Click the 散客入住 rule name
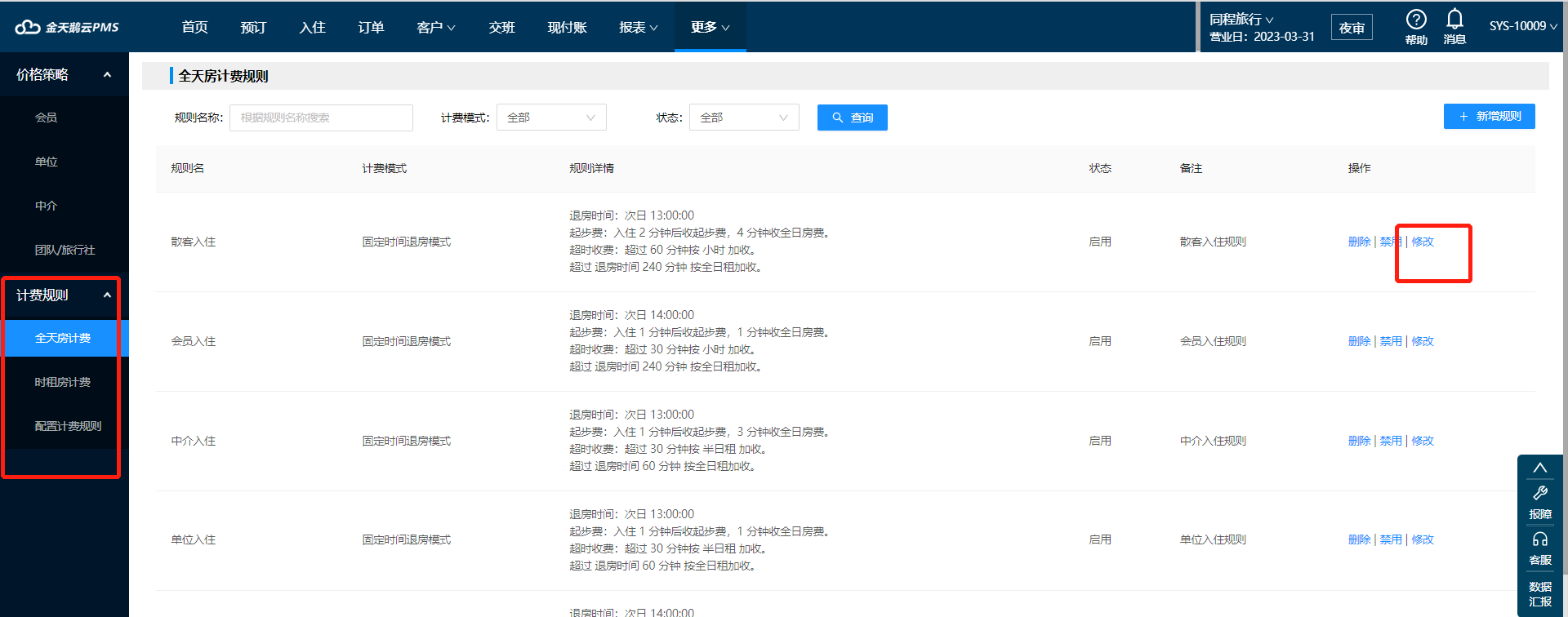Image resolution: width=1568 pixels, height=617 pixels. (x=193, y=242)
